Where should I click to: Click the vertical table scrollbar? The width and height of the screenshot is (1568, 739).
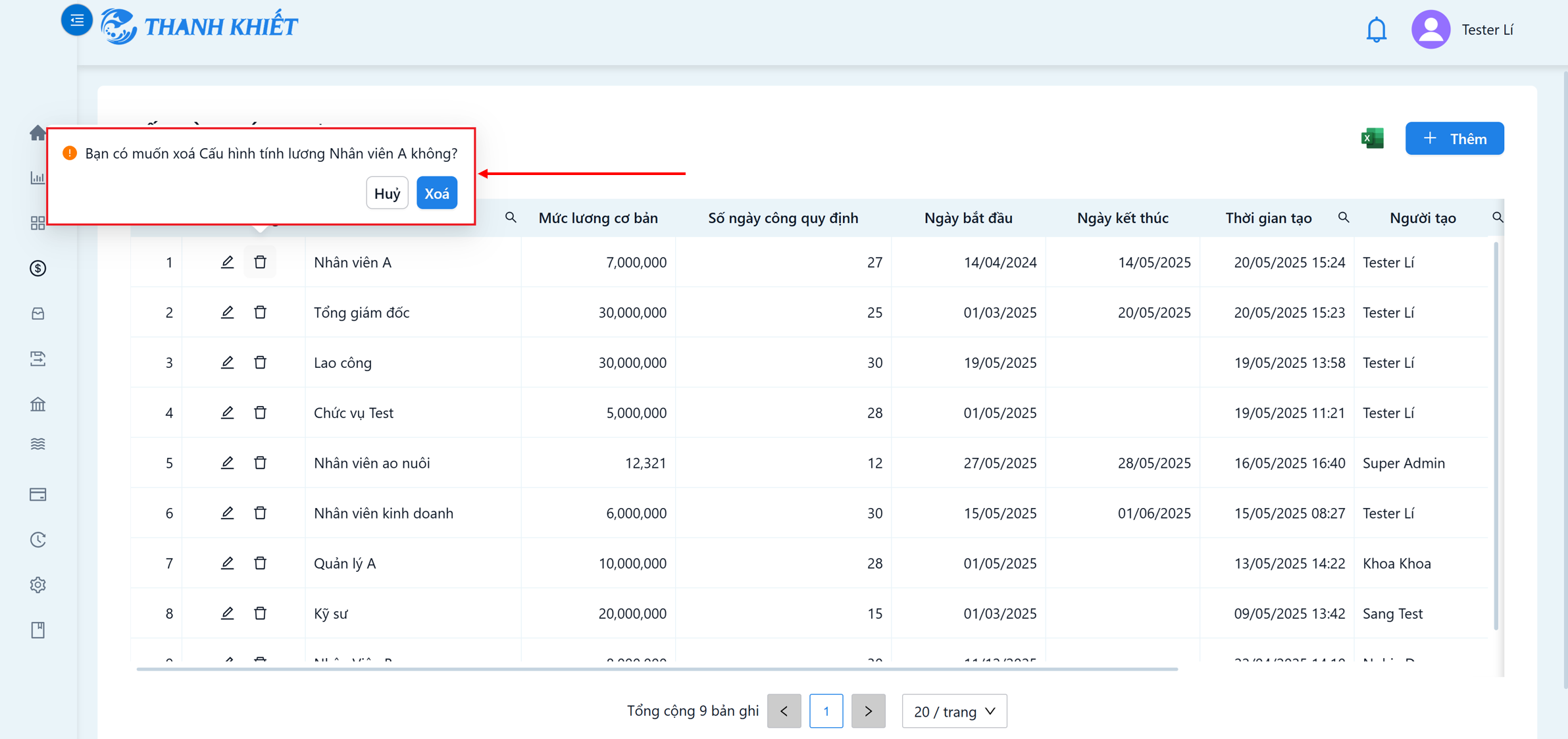tap(1496, 436)
